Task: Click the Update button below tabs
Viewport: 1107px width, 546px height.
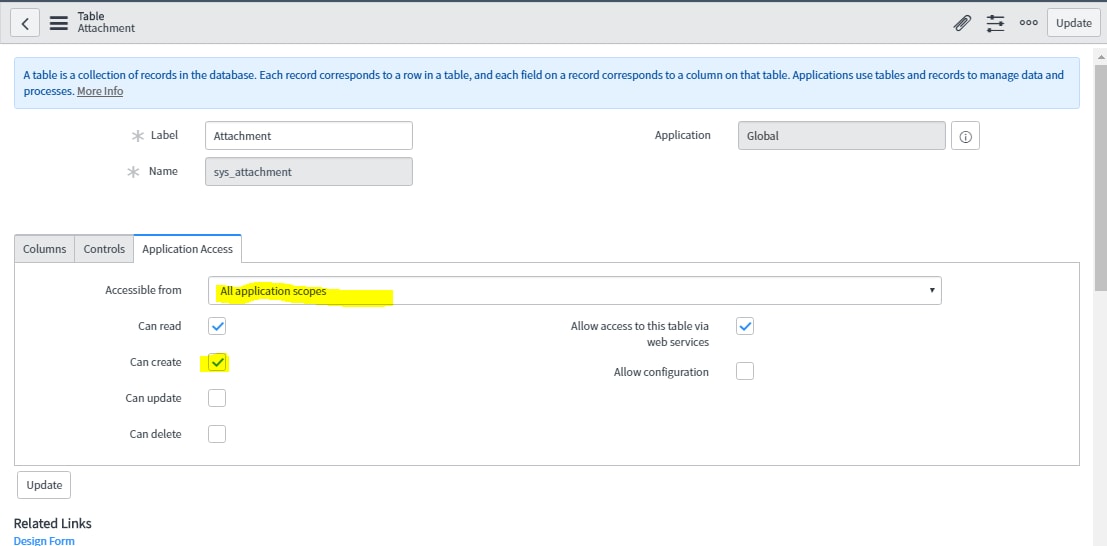Action: coord(44,485)
